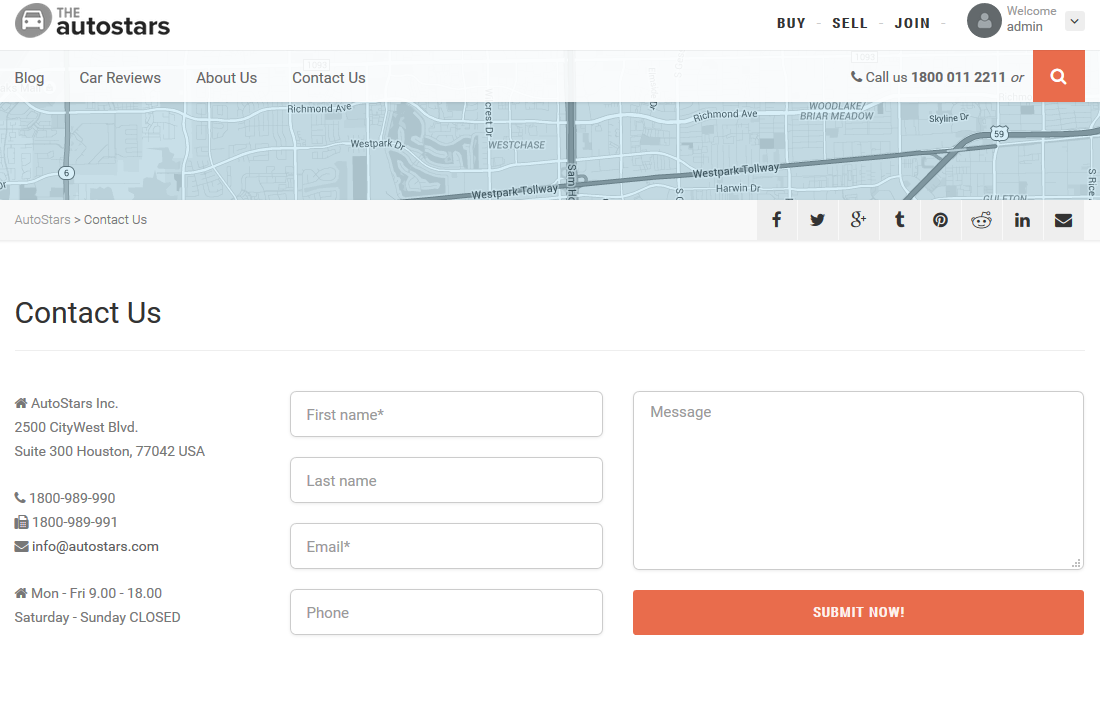Click the Pinterest share icon

tap(940, 220)
